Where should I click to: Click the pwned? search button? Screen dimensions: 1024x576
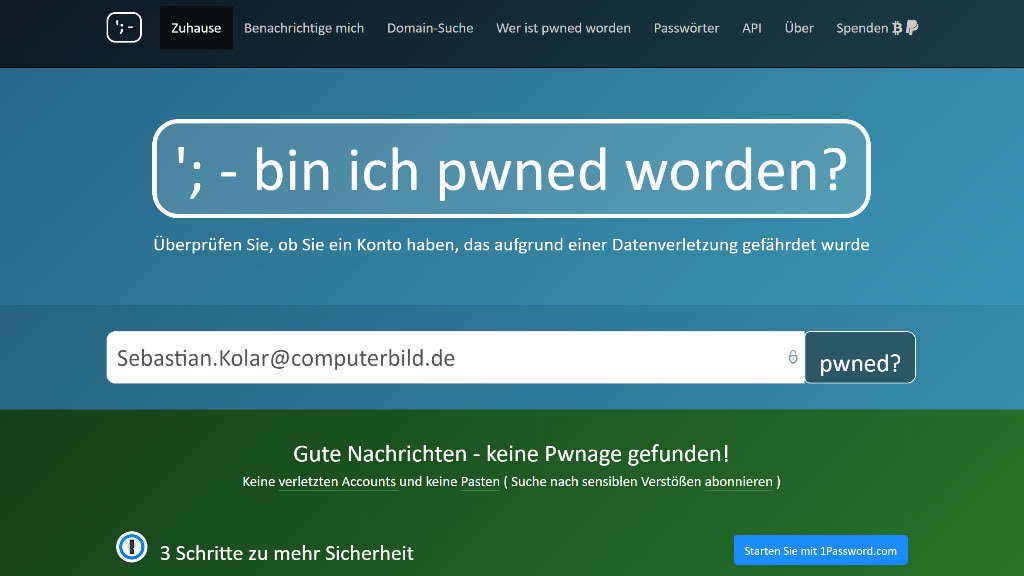pyautogui.click(x=859, y=357)
